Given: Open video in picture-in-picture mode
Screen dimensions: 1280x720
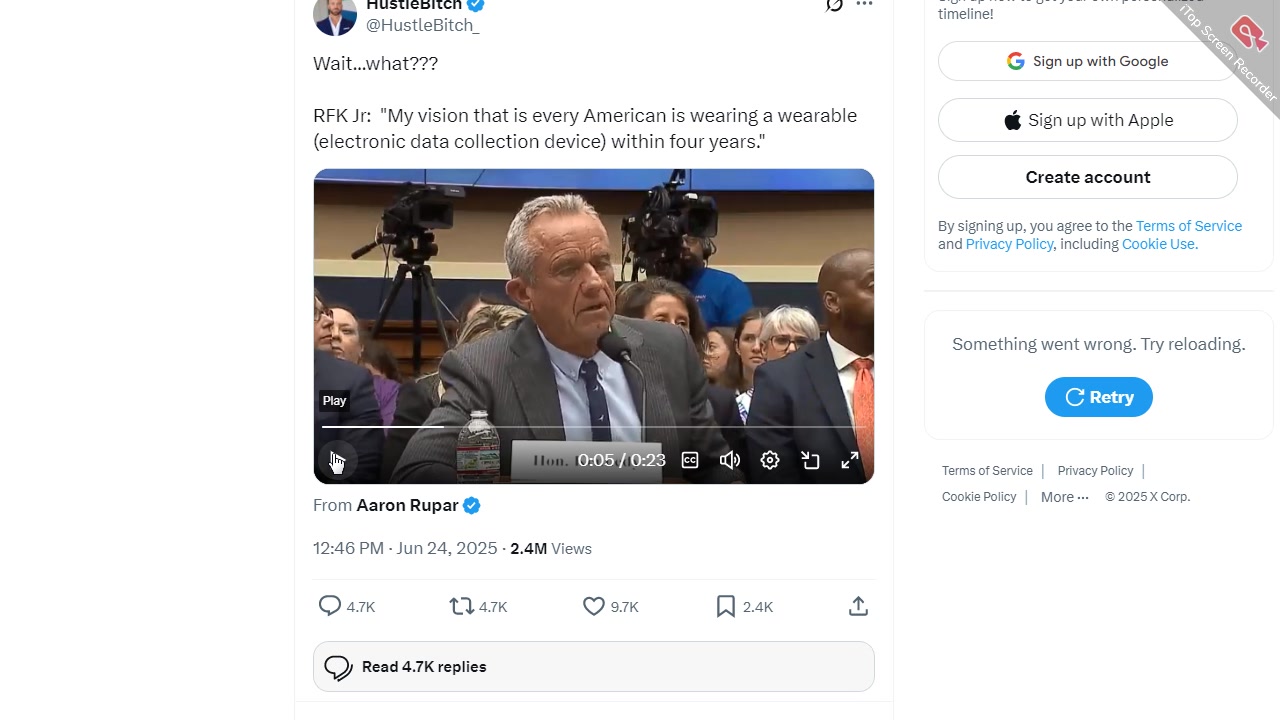Looking at the screenshot, I should 810,460.
